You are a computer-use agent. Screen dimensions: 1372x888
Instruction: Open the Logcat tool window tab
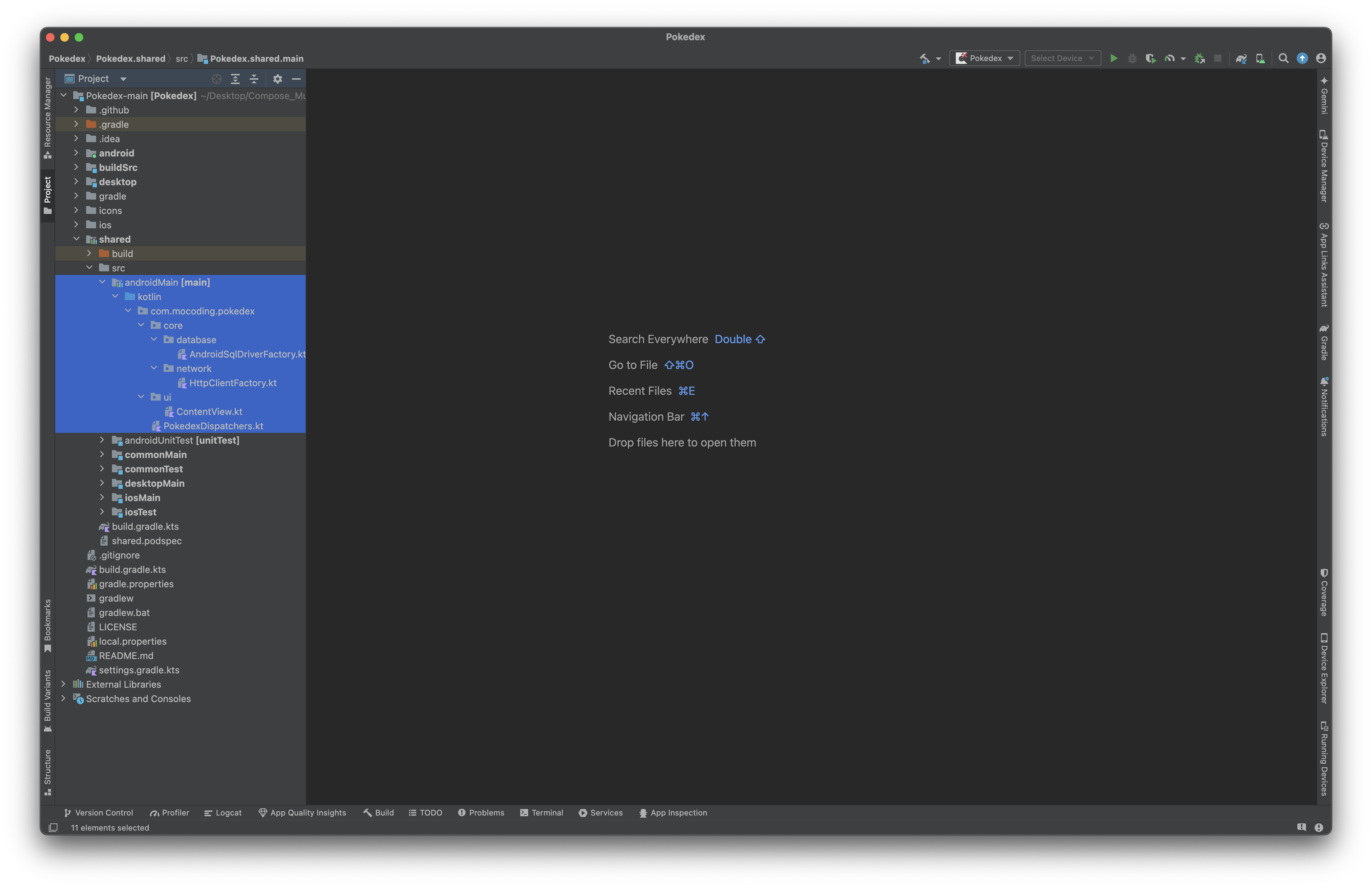tap(223, 813)
